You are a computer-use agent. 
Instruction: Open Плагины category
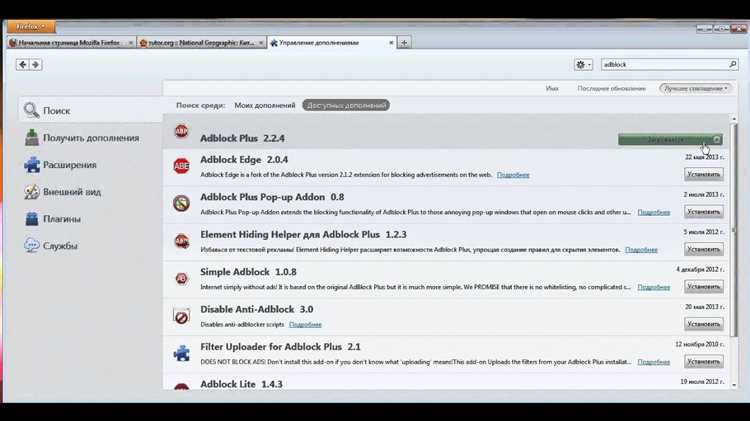pos(91,219)
